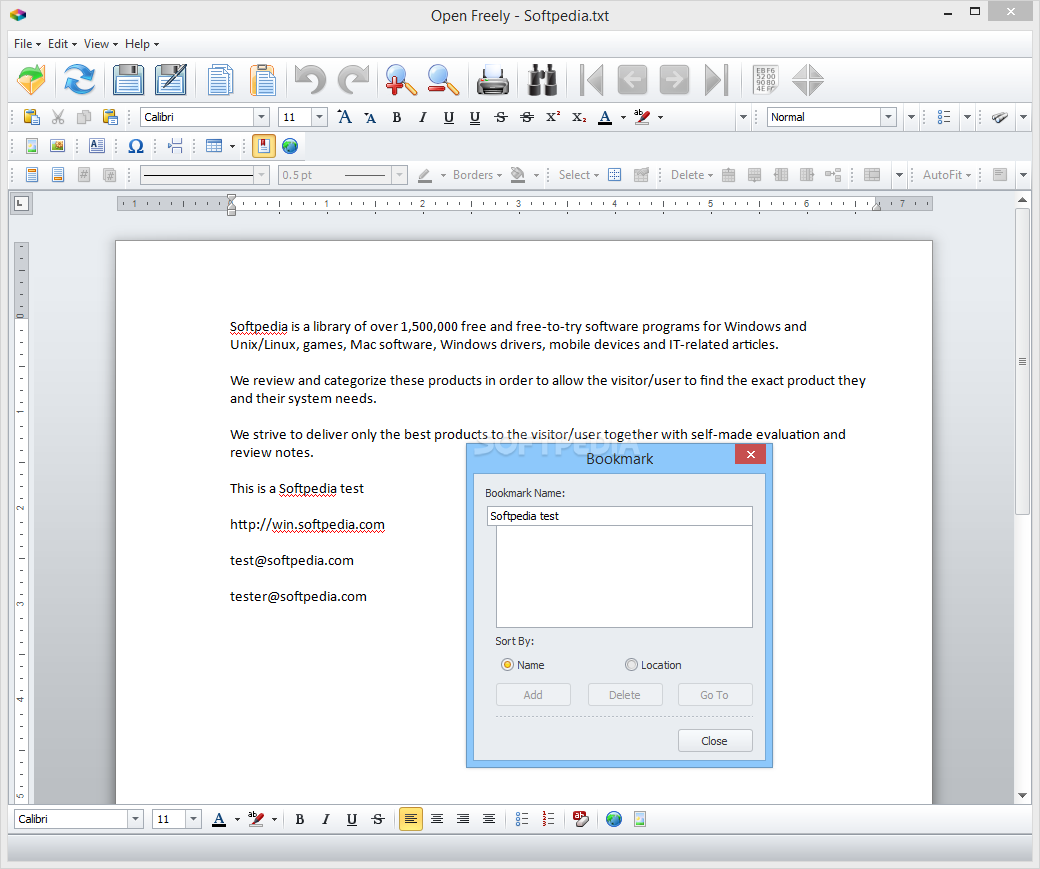
Task: Click the Save floppy disk icon
Action: pyautogui.click(x=128, y=80)
